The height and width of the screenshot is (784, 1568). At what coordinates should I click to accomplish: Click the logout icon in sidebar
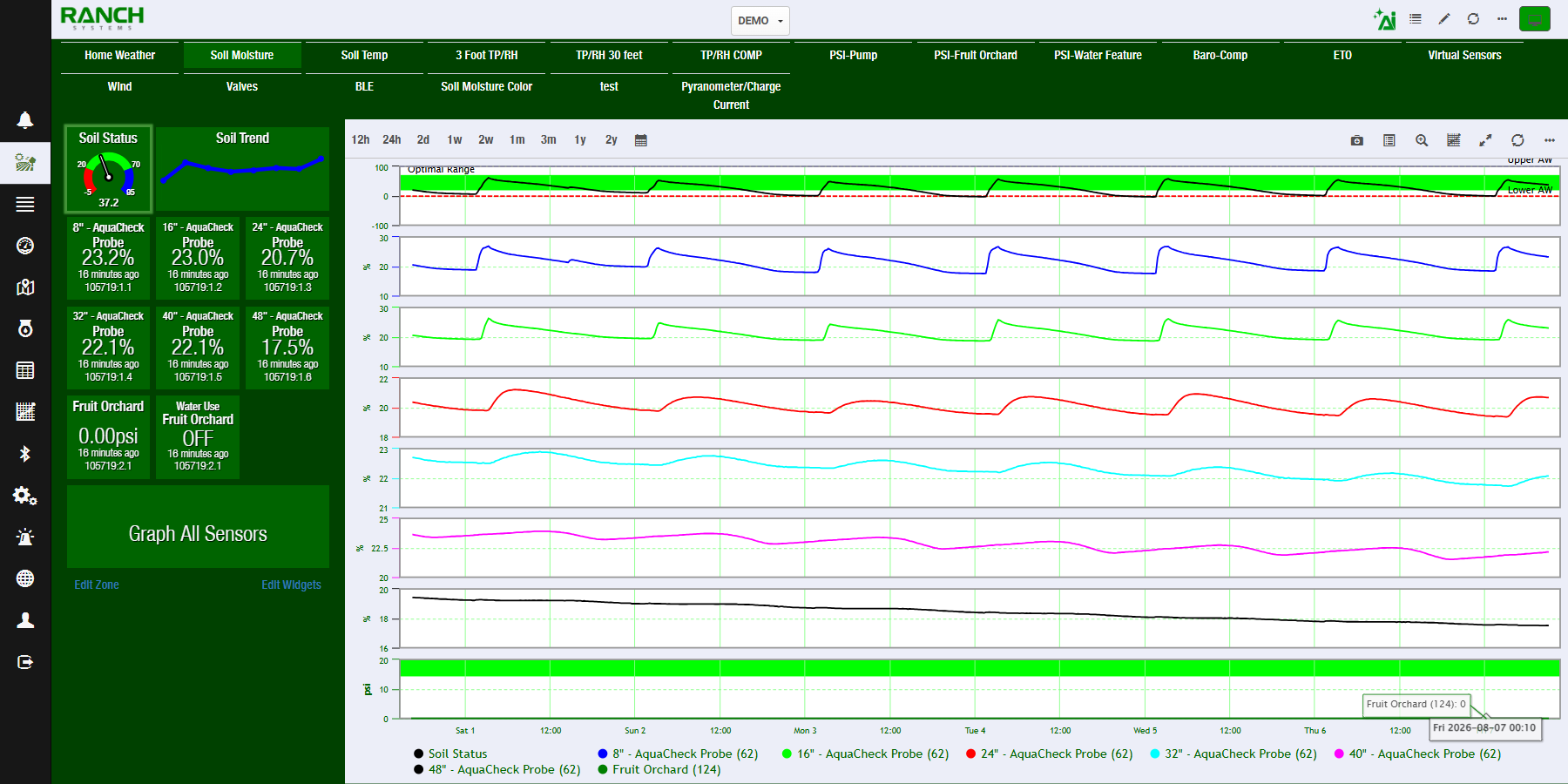pyautogui.click(x=25, y=662)
